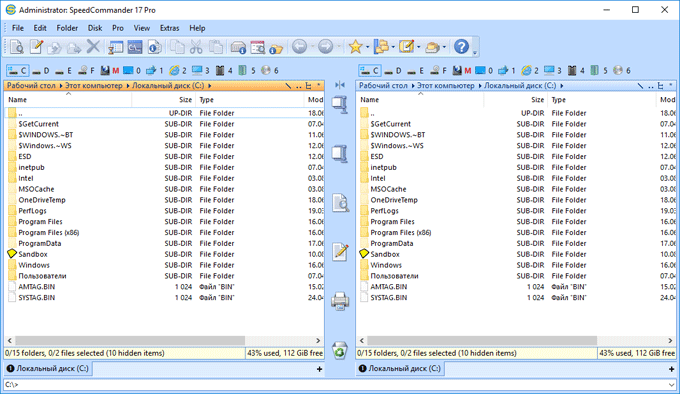
Task: Expand arrow after Локальный диск (C:) in left path
Action: tap(209, 86)
